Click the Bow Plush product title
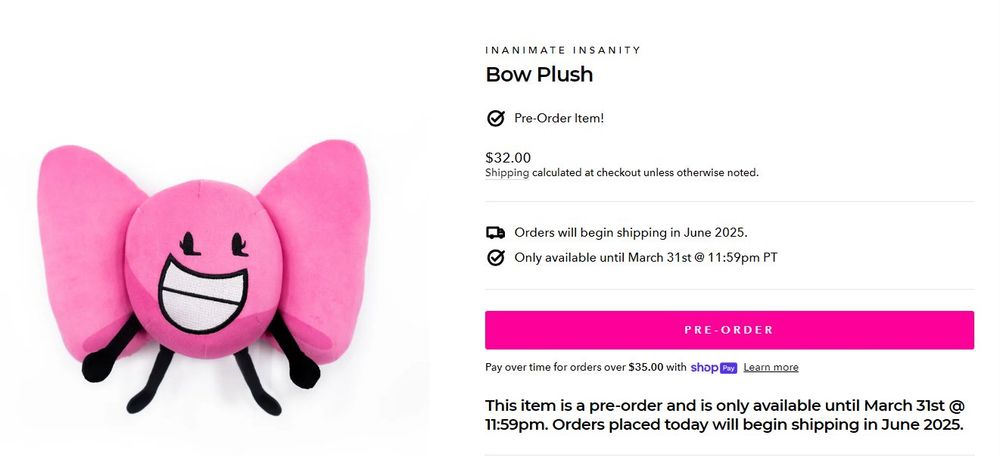The height and width of the screenshot is (456, 1000). pyautogui.click(x=539, y=75)
